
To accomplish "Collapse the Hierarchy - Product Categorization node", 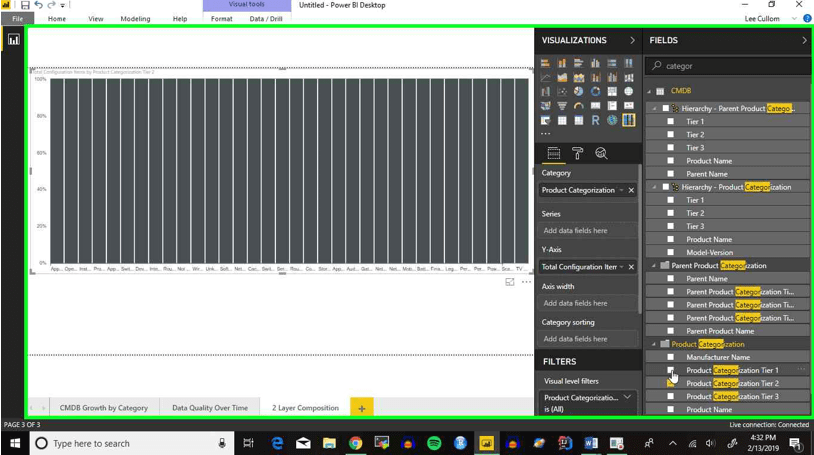I will tap(654, 187).
